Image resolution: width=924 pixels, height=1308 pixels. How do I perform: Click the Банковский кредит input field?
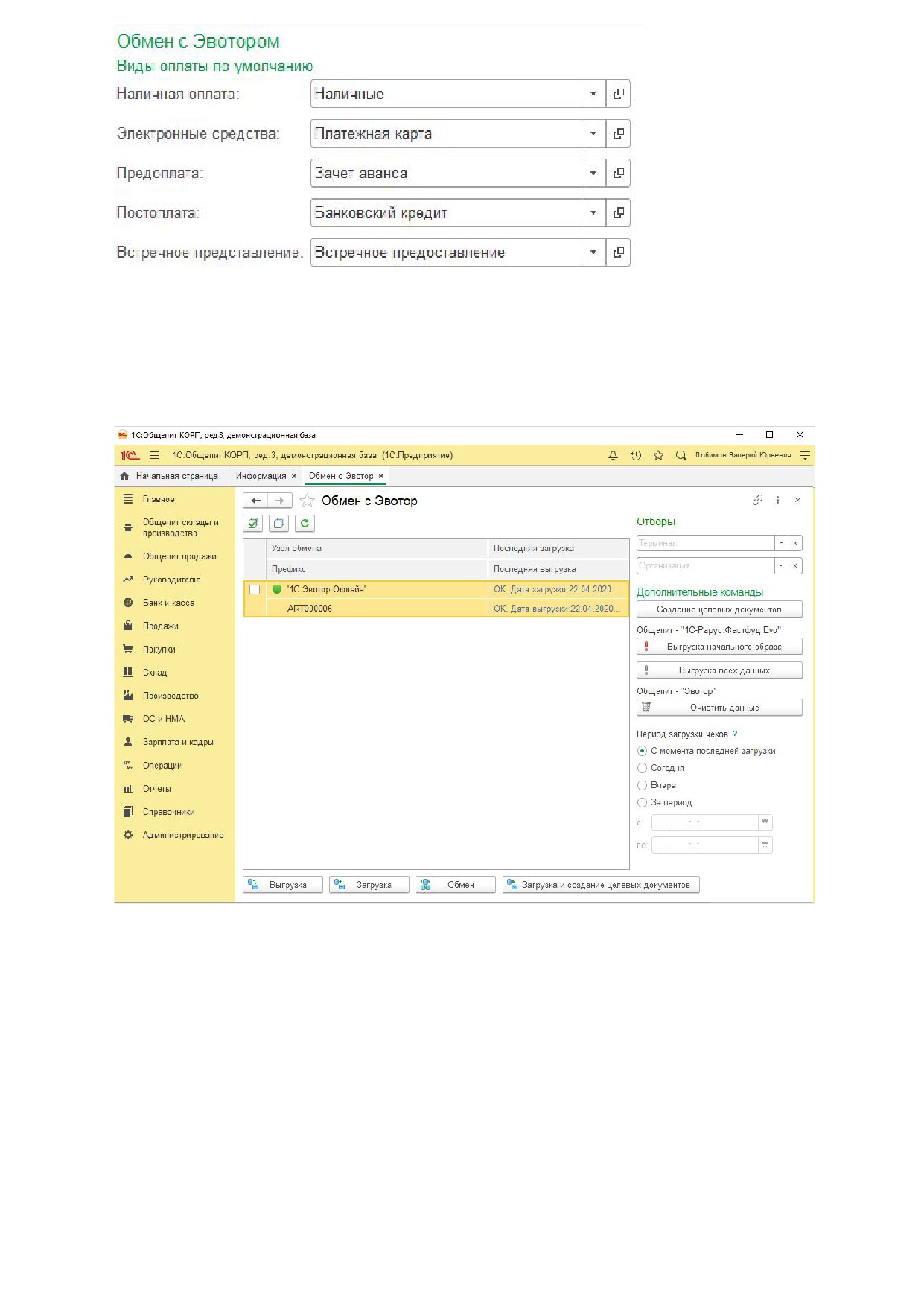pyautogui.click(x=446, y=213)
